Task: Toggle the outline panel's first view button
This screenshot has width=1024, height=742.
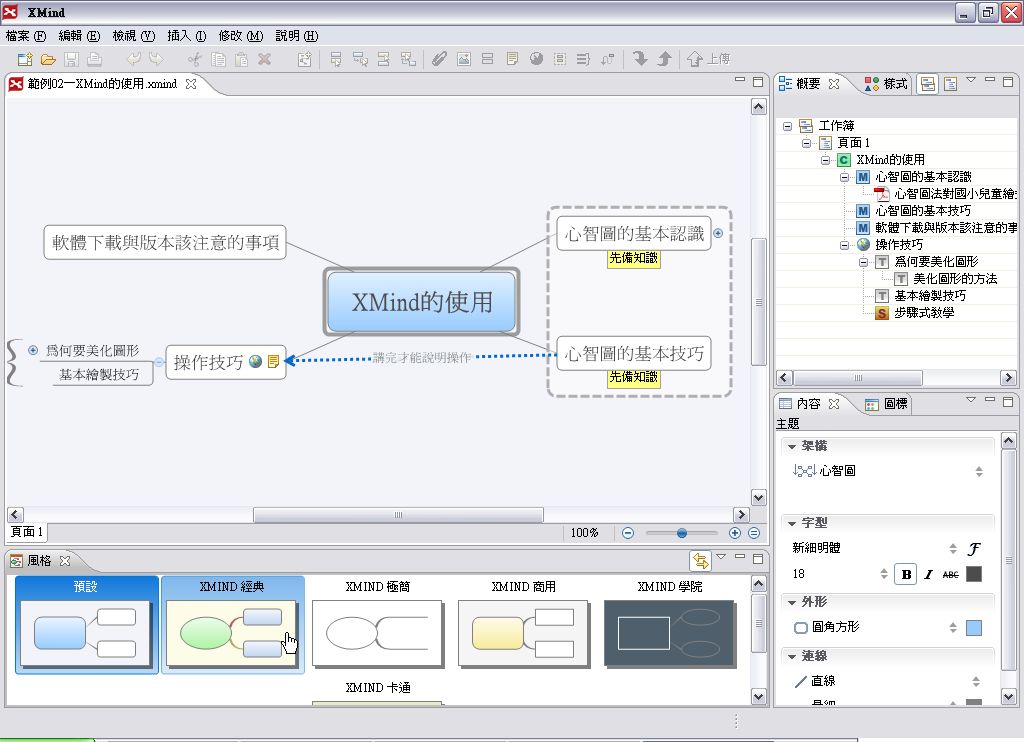Action: click(928, 84)
